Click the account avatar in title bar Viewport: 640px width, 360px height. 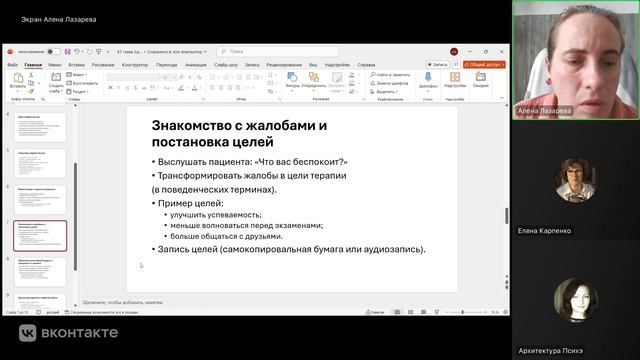click(454, 51)
